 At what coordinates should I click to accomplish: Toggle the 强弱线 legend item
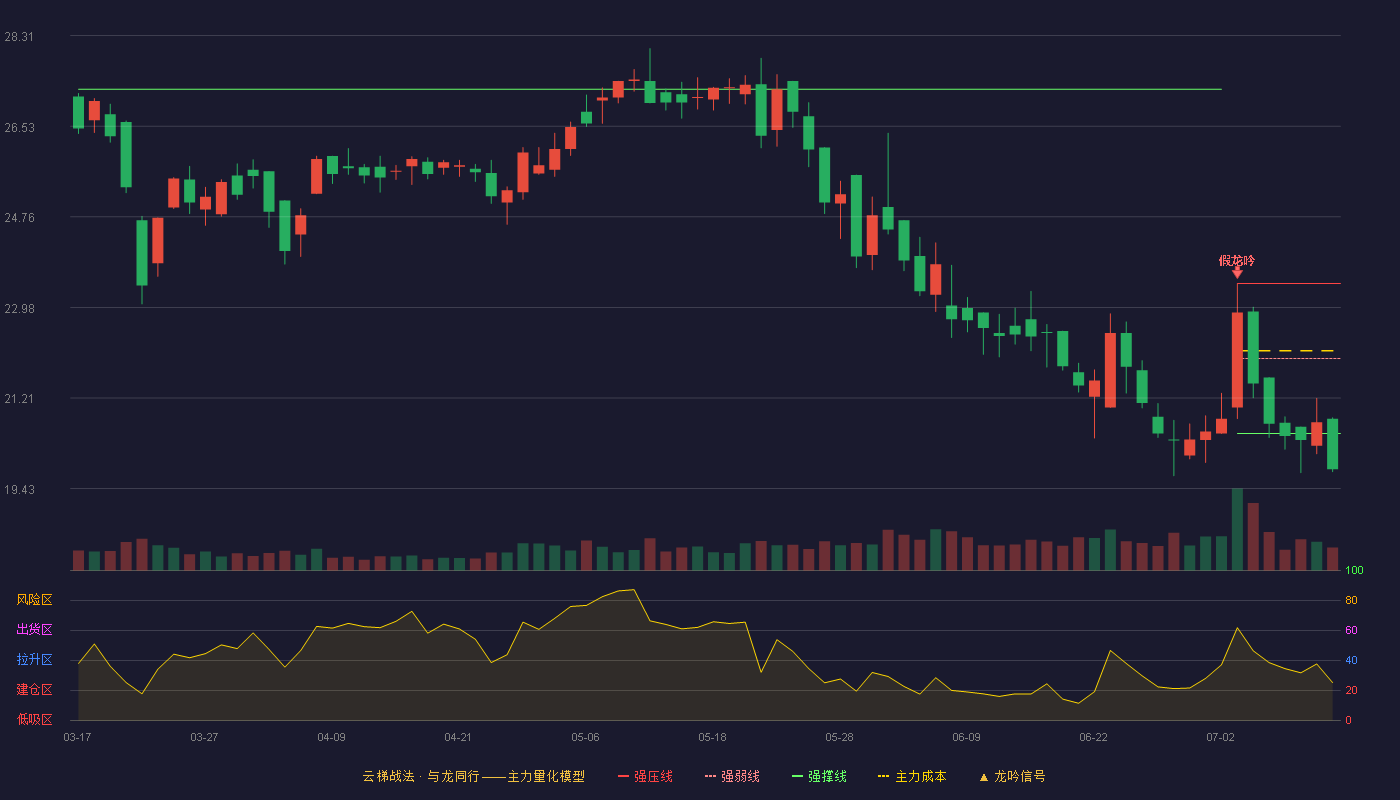[732, 776]
